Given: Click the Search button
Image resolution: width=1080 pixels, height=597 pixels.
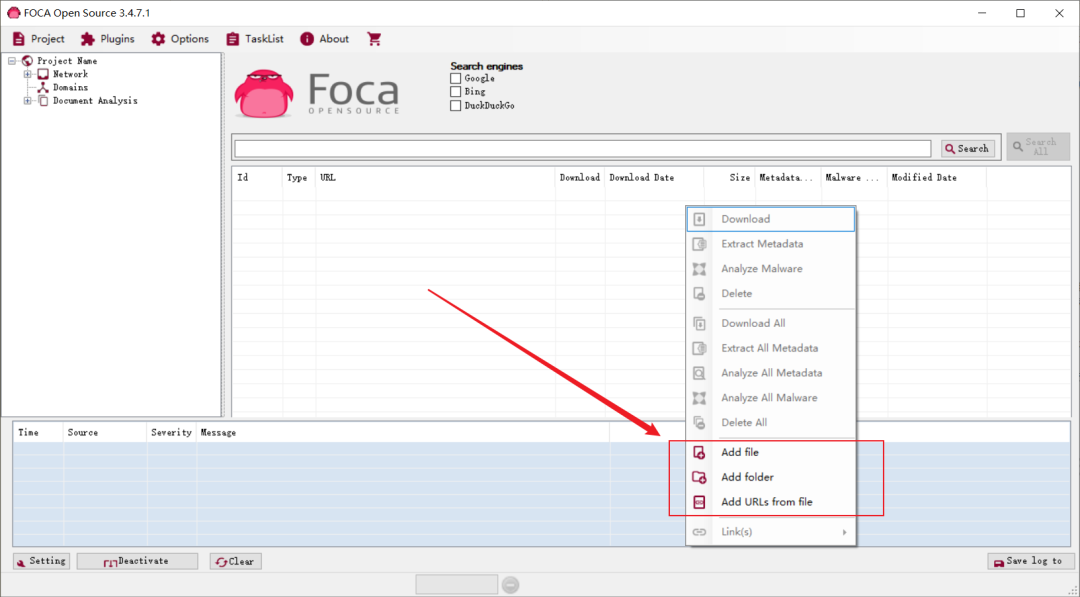Looking at the screenshot, I should [x=968, y=149].
